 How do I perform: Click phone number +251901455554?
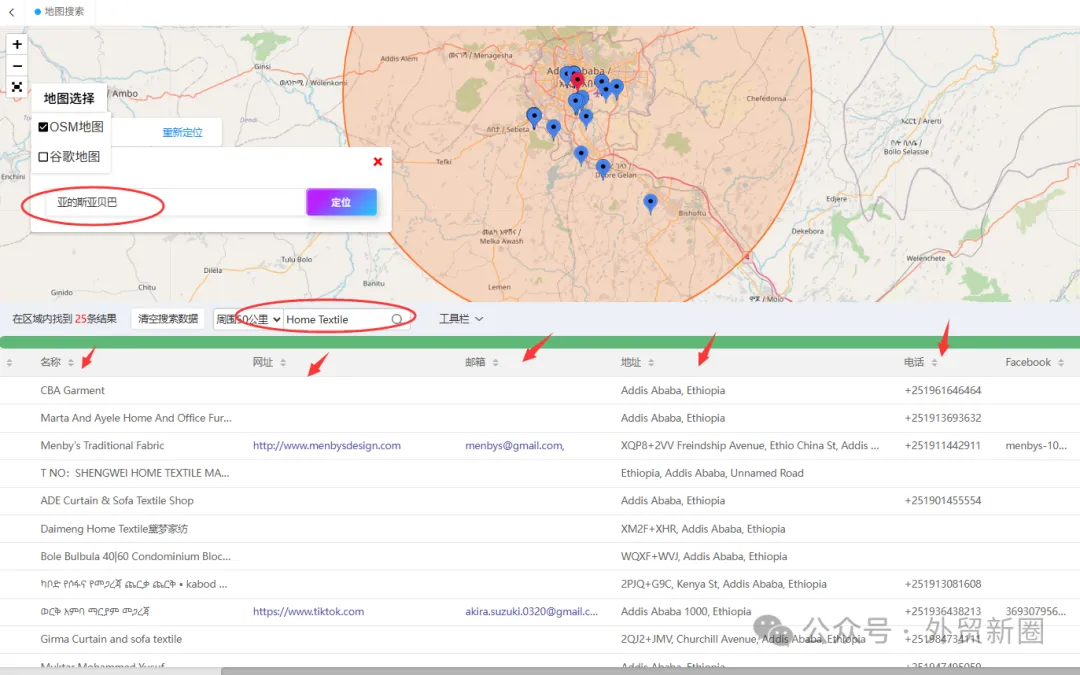pos(943,501)
